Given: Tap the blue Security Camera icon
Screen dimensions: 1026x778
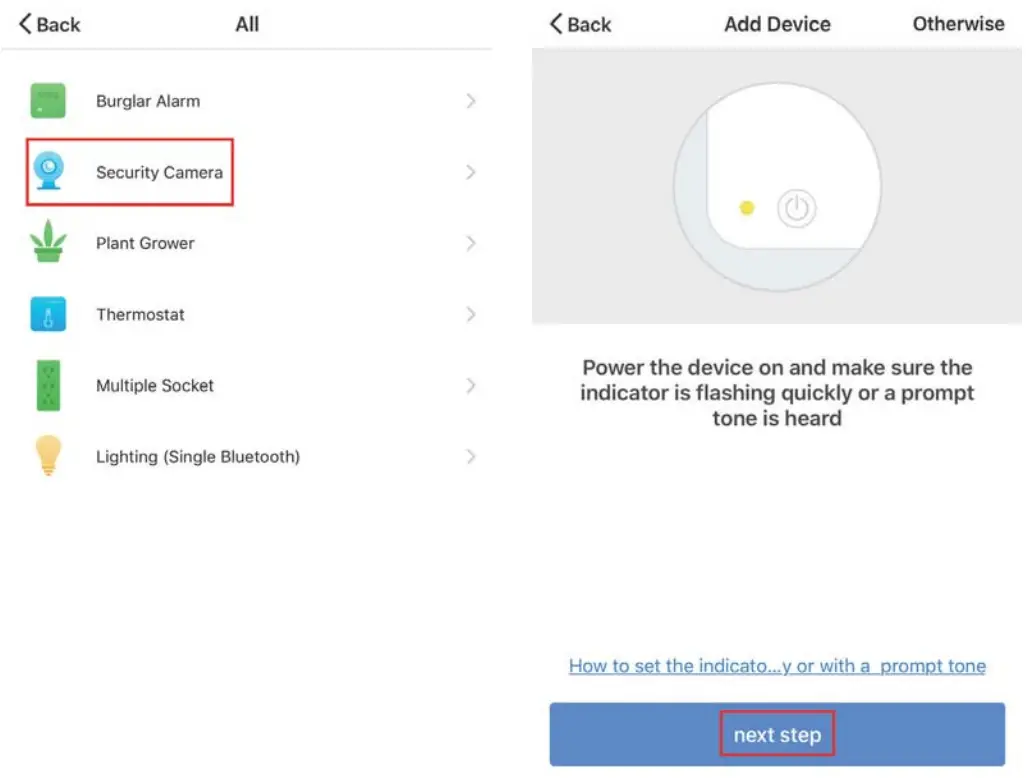Looking at the screenshot, I should (x=48, y=172).
